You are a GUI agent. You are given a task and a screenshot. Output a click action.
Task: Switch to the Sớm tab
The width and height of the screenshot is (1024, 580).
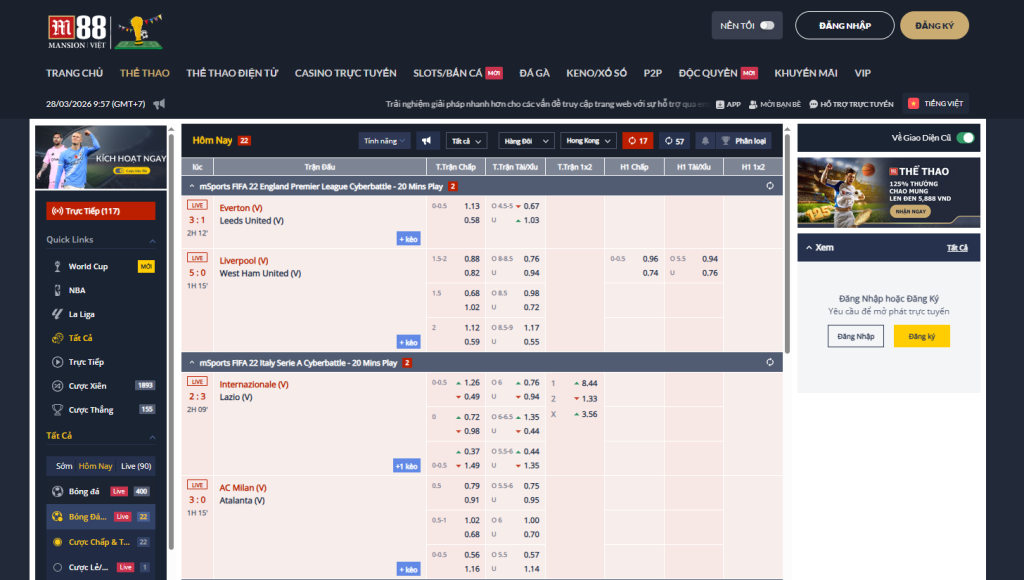[64, 466]
